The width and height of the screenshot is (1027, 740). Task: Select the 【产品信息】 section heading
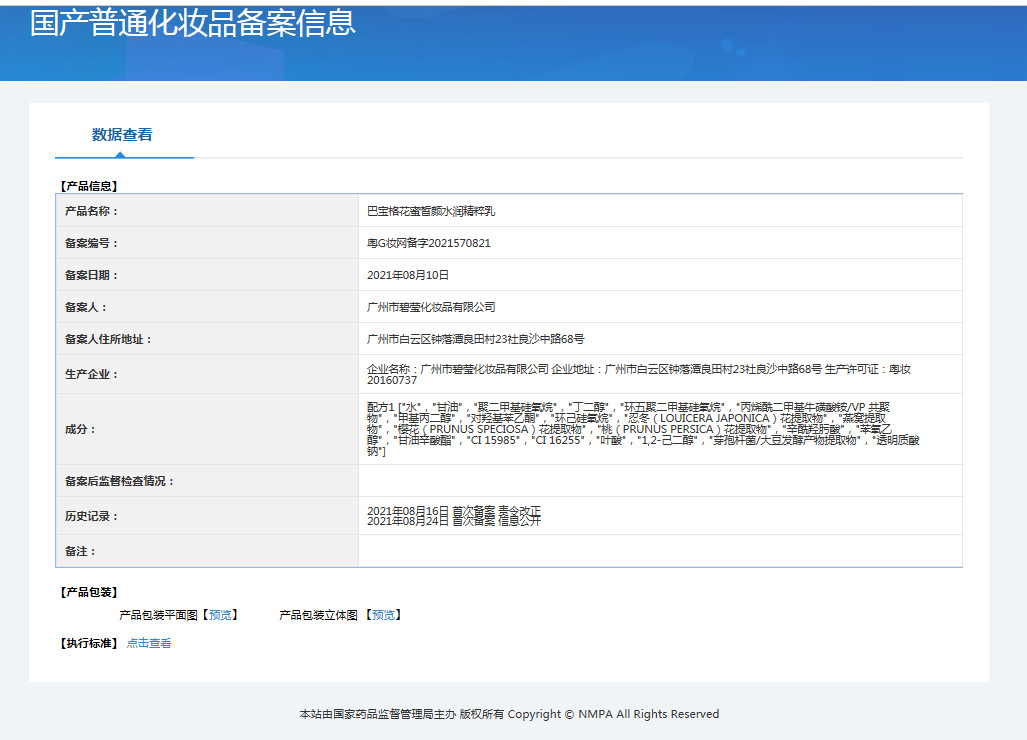pos(89,186)
